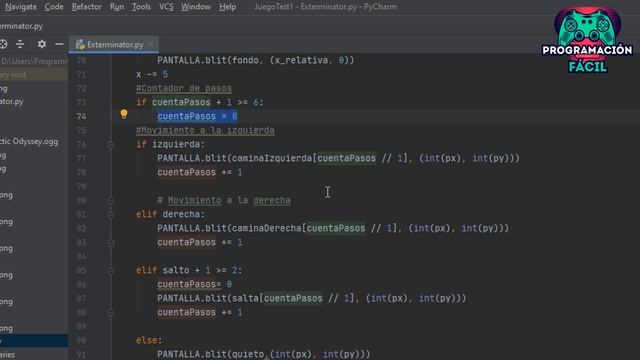Select the library root entry in project tree
Viewport: 640px width, 360px height.
pyautogui.click(x=34, y=75)
